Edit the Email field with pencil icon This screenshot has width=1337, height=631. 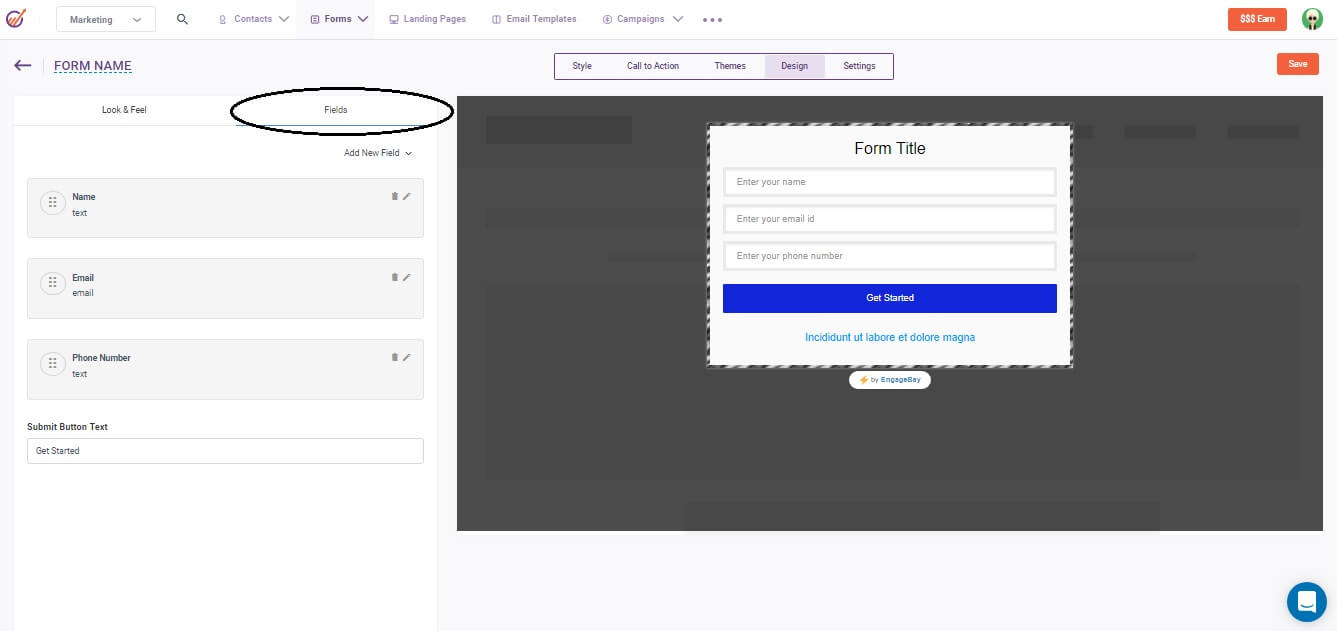click(408, 277)
